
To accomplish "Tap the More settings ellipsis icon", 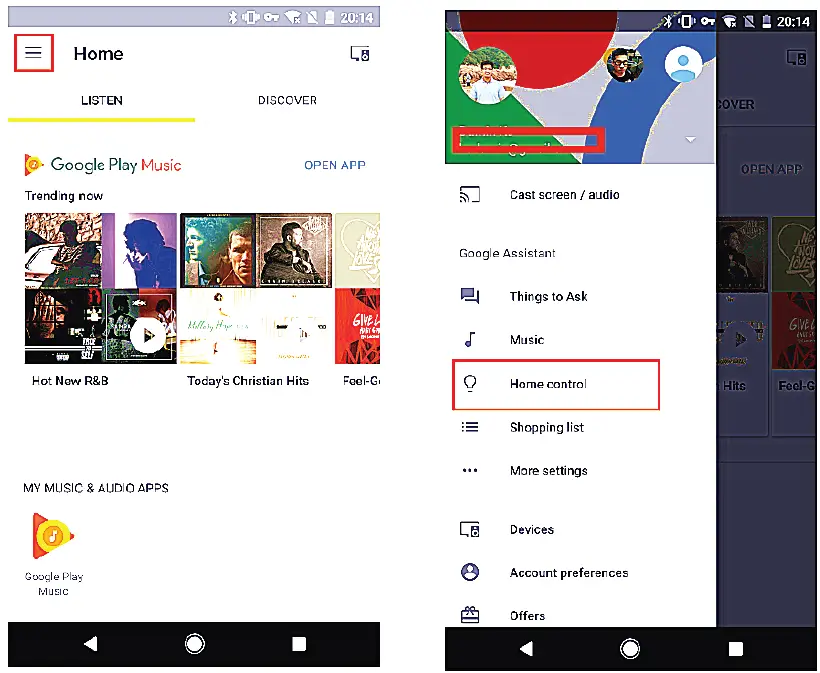I will click(470, 470).
